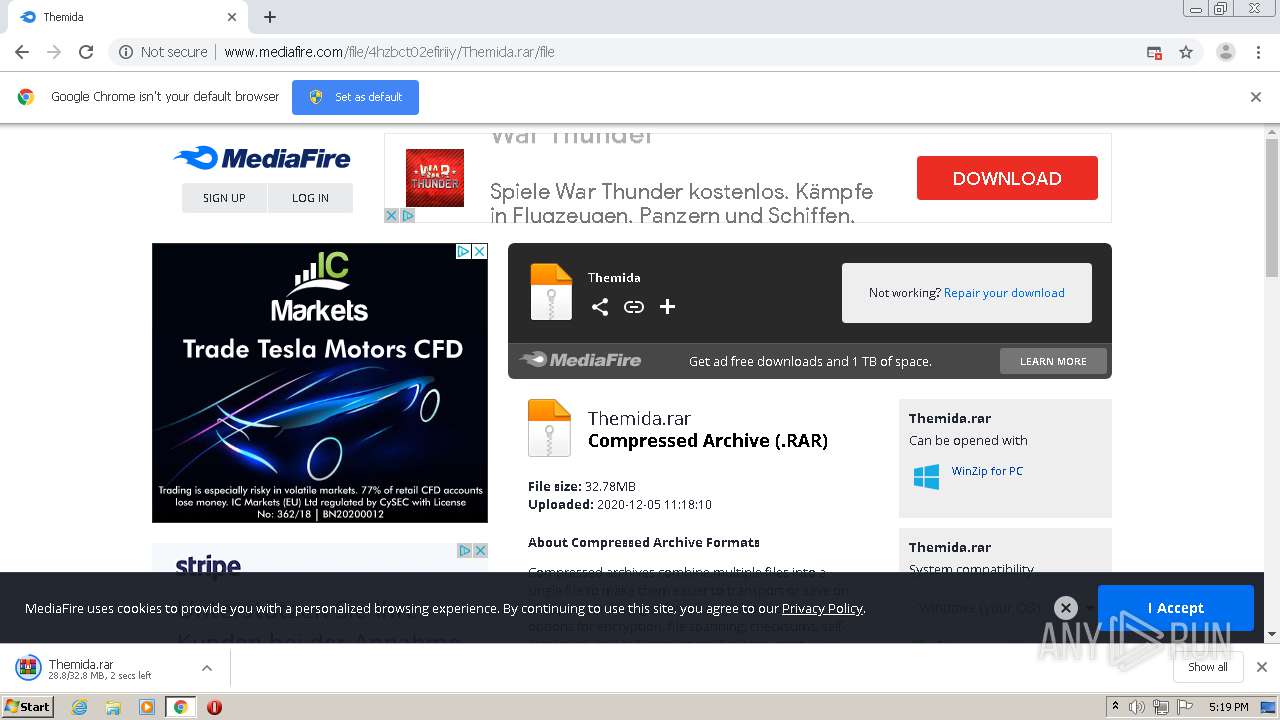Open the Chrome profile avatar
The width and height of the screenshot is (1280, 720).
pos(1225,52)
